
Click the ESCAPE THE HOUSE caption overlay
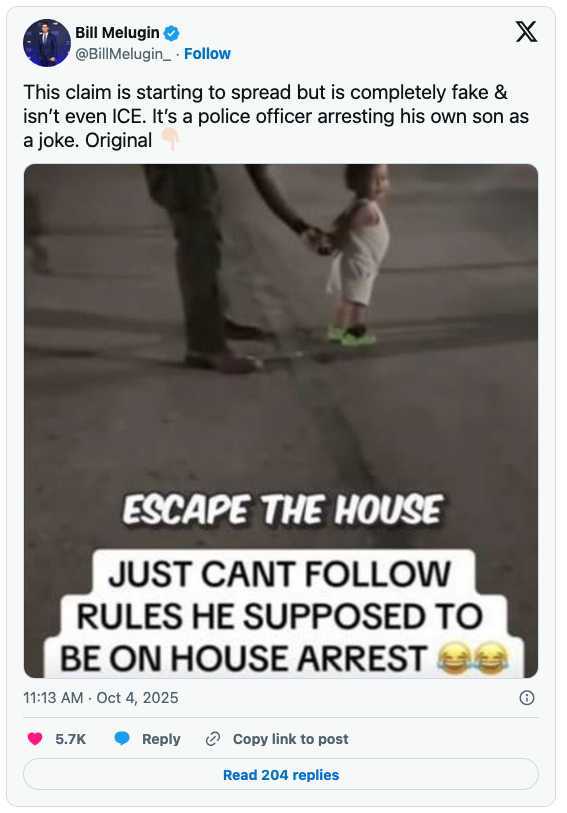pos(284,510)
